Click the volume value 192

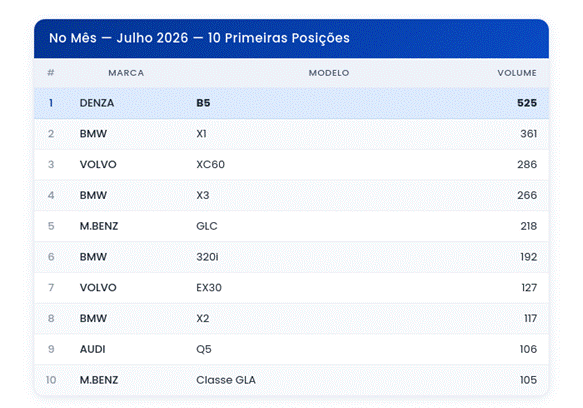coord(528,257)
